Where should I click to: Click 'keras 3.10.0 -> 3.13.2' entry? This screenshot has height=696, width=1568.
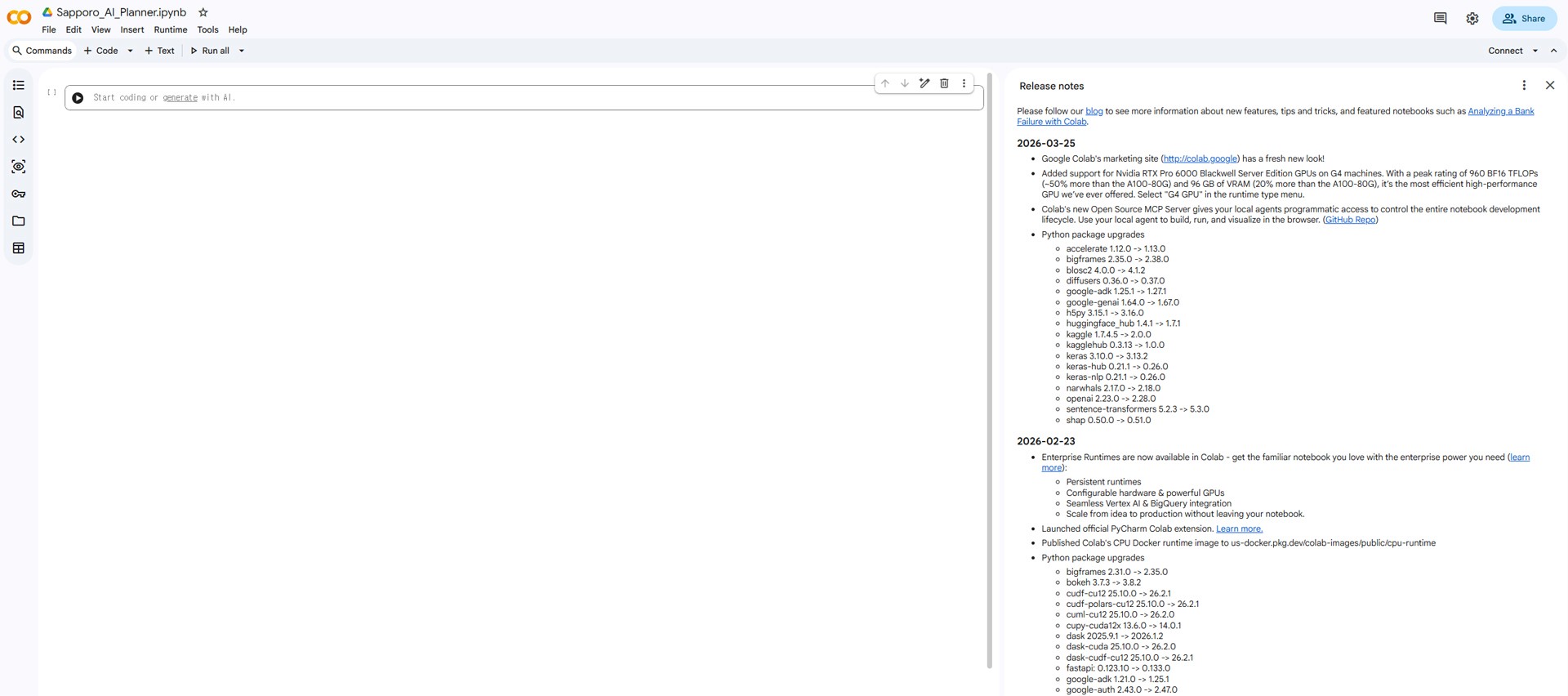1107,356
